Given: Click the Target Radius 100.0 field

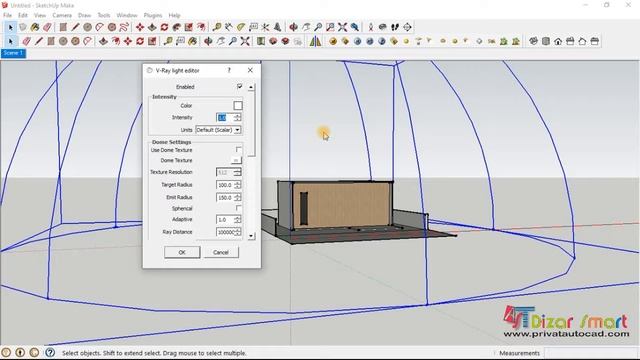Looking at the screenshot, I should tap(225, 185).
